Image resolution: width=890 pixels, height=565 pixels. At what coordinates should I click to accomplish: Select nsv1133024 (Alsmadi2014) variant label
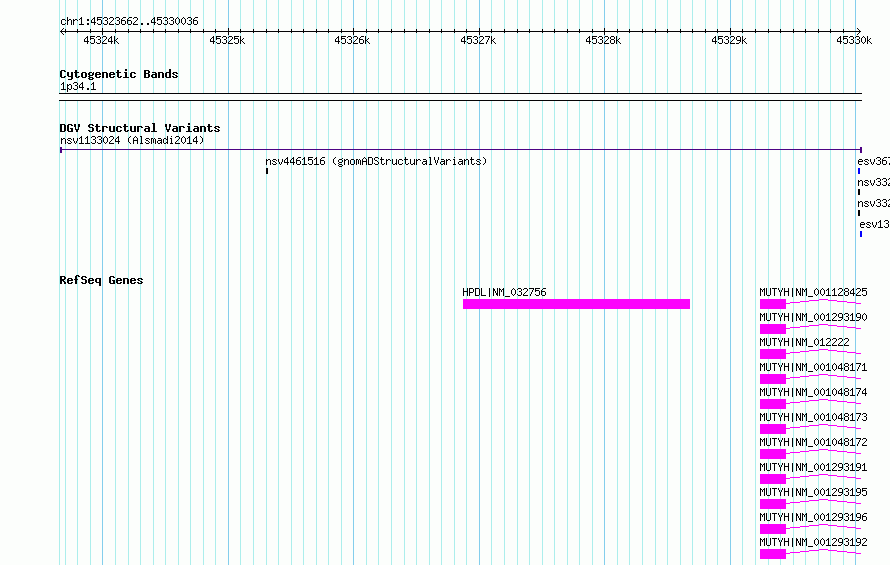pyautogui.click(x=132, y=140)
